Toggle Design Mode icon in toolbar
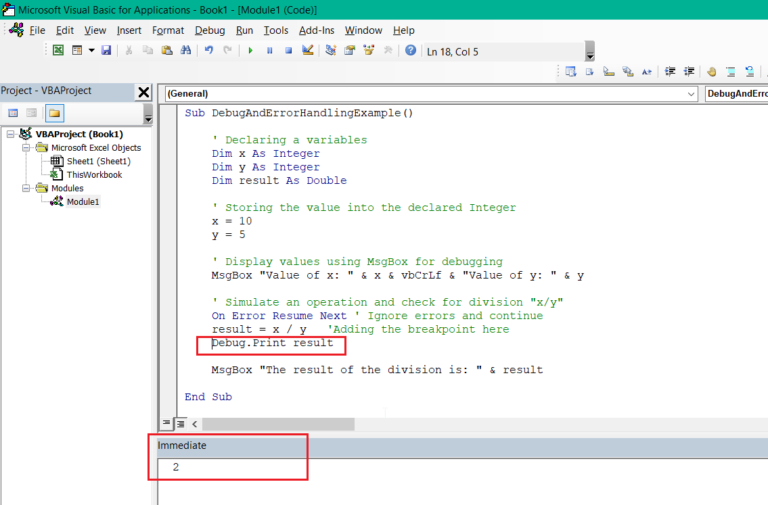768x505 pixels. tap(309, 50)
